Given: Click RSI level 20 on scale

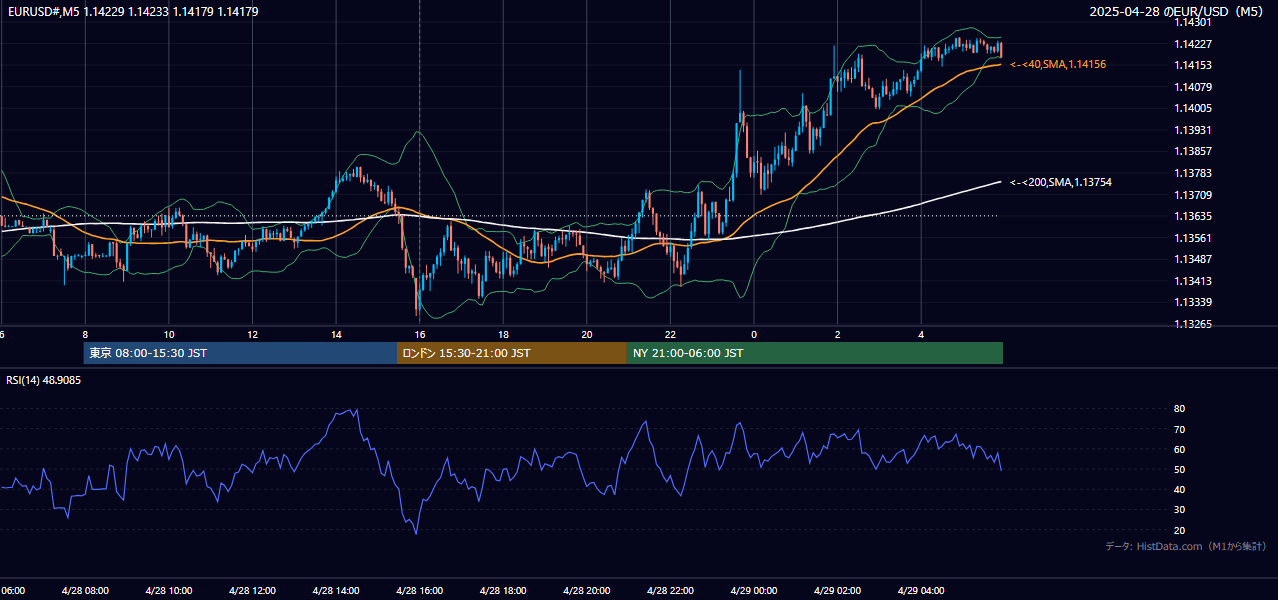Looking at the screenshot, I should pyautogui.click(x=1179, y=530).
